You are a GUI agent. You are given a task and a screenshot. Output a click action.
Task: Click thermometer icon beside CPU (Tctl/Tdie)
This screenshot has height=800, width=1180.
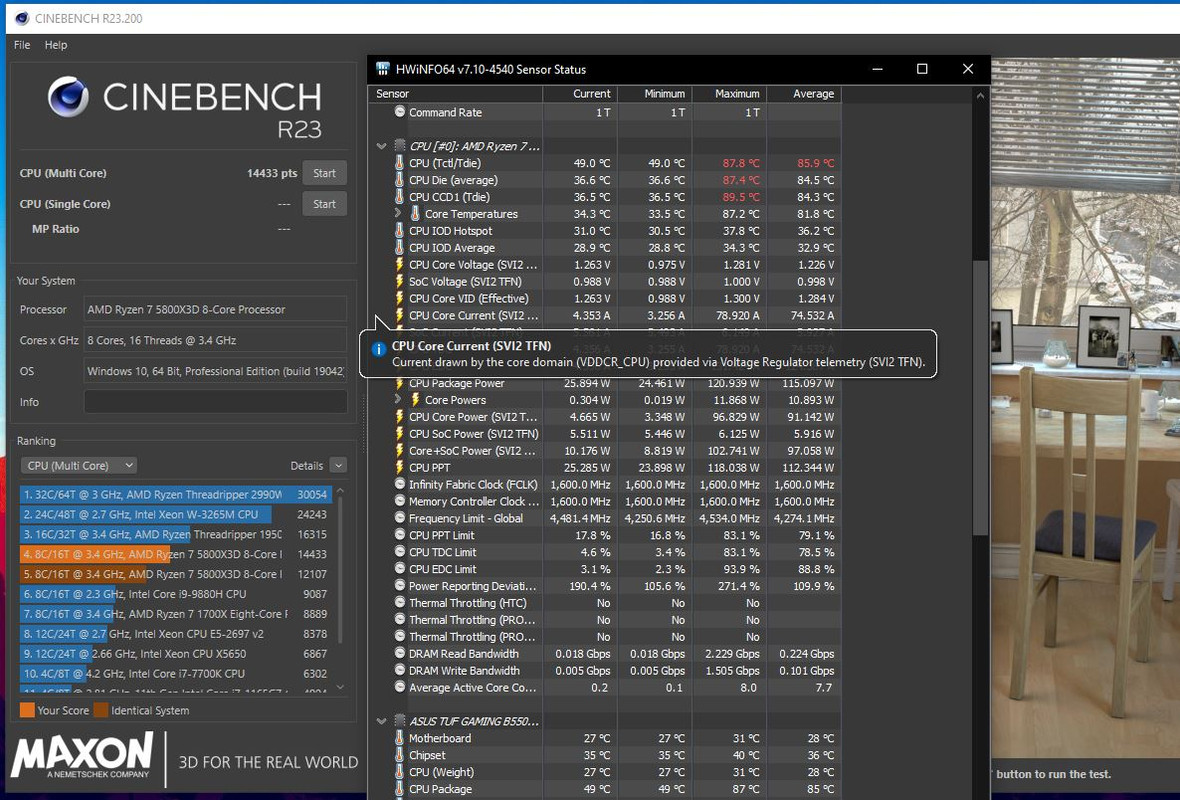(x=400, y=163)
